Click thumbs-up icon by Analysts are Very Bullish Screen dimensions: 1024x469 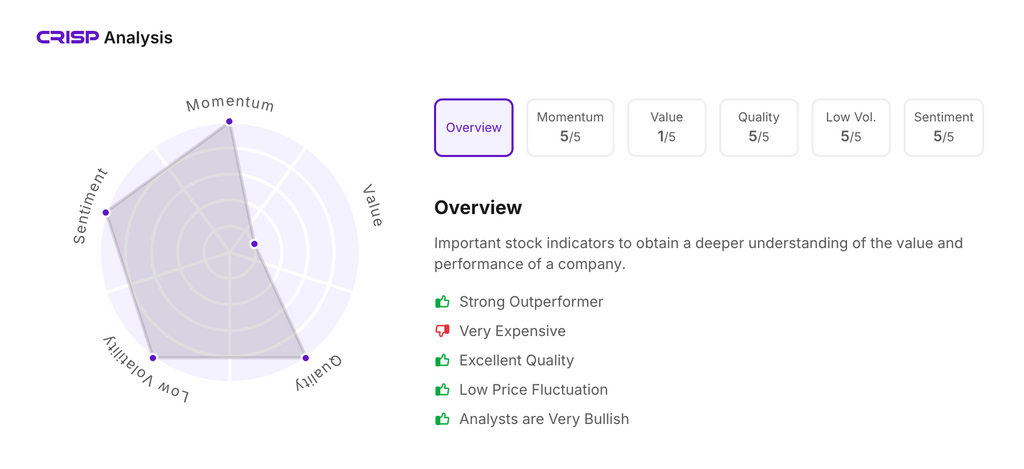point(442,419)
